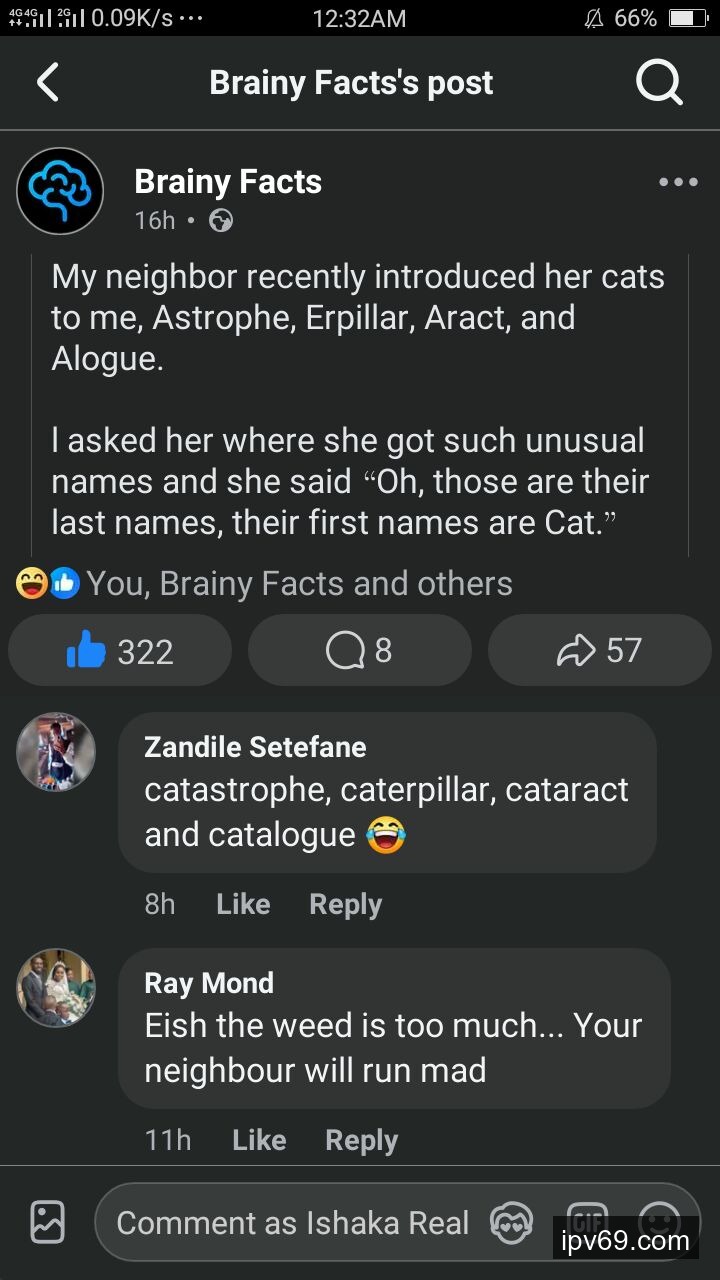Tap the Brainy Facts page name

228,182
